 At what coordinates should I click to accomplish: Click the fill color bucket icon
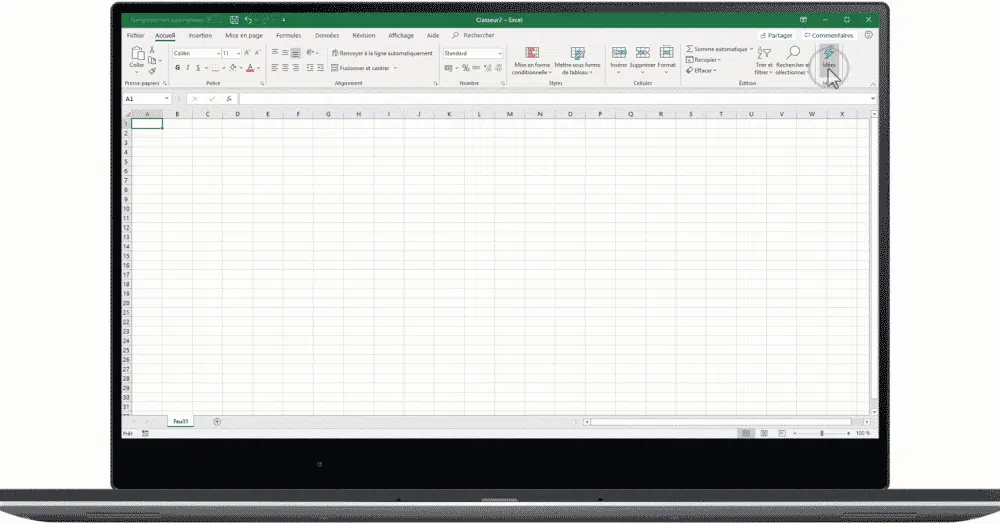pyautogui.click(x=233, y=68)
